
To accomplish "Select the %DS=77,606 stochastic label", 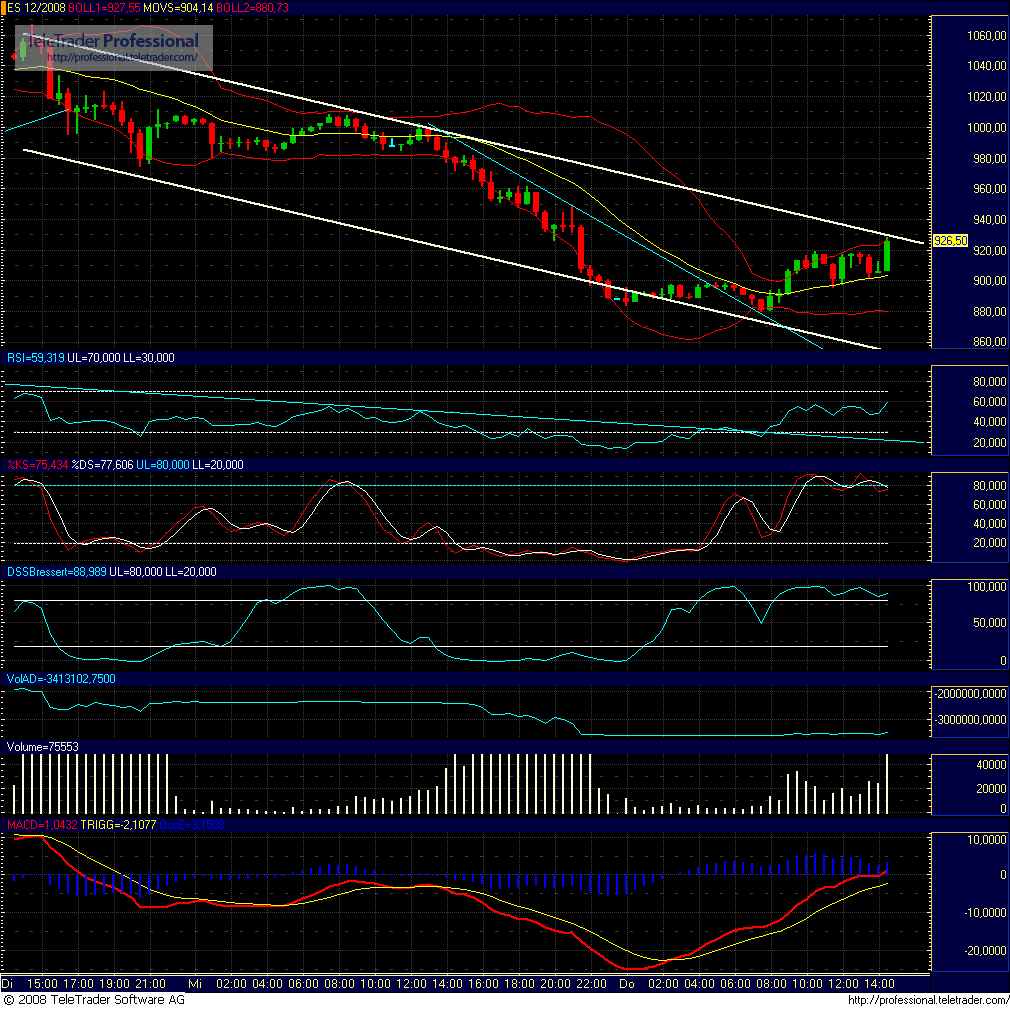I will 102,465.
